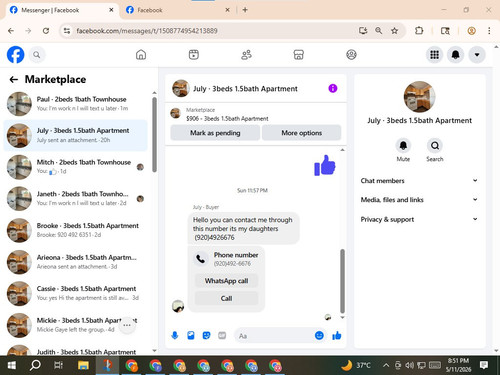Click Mark as pending button
The width and height of the screenshot is (500, 375).
(x=215, y=133)
